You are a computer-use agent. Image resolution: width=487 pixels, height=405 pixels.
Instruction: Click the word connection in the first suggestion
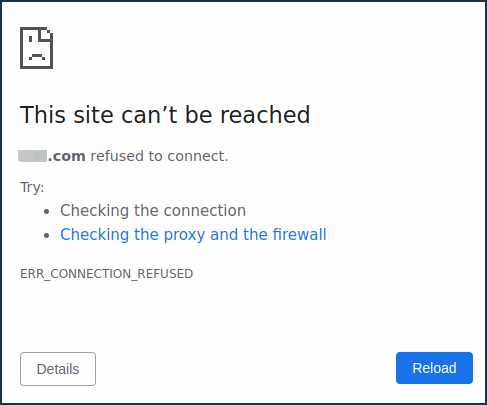click(205, 210)
